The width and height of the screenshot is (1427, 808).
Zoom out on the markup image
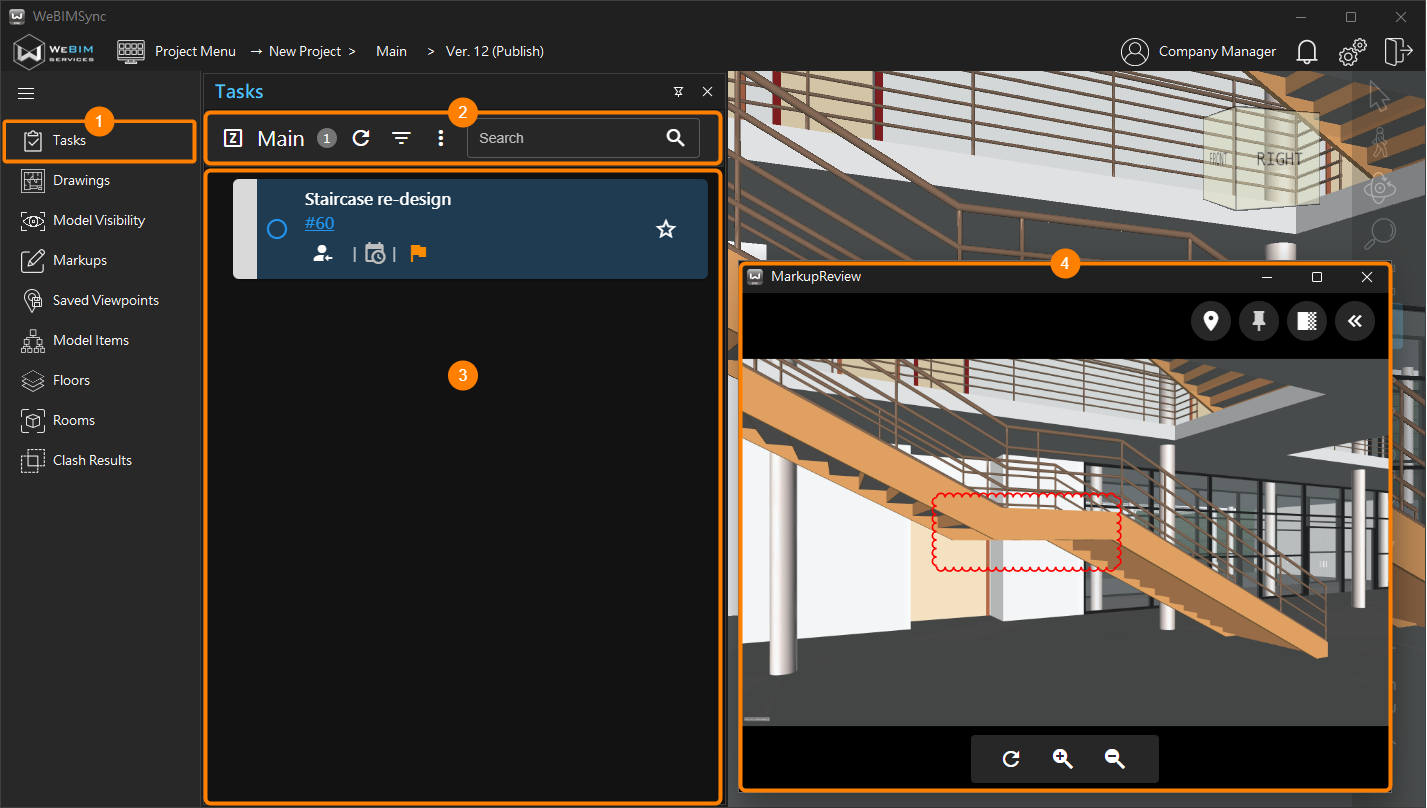click(1115, 759)
